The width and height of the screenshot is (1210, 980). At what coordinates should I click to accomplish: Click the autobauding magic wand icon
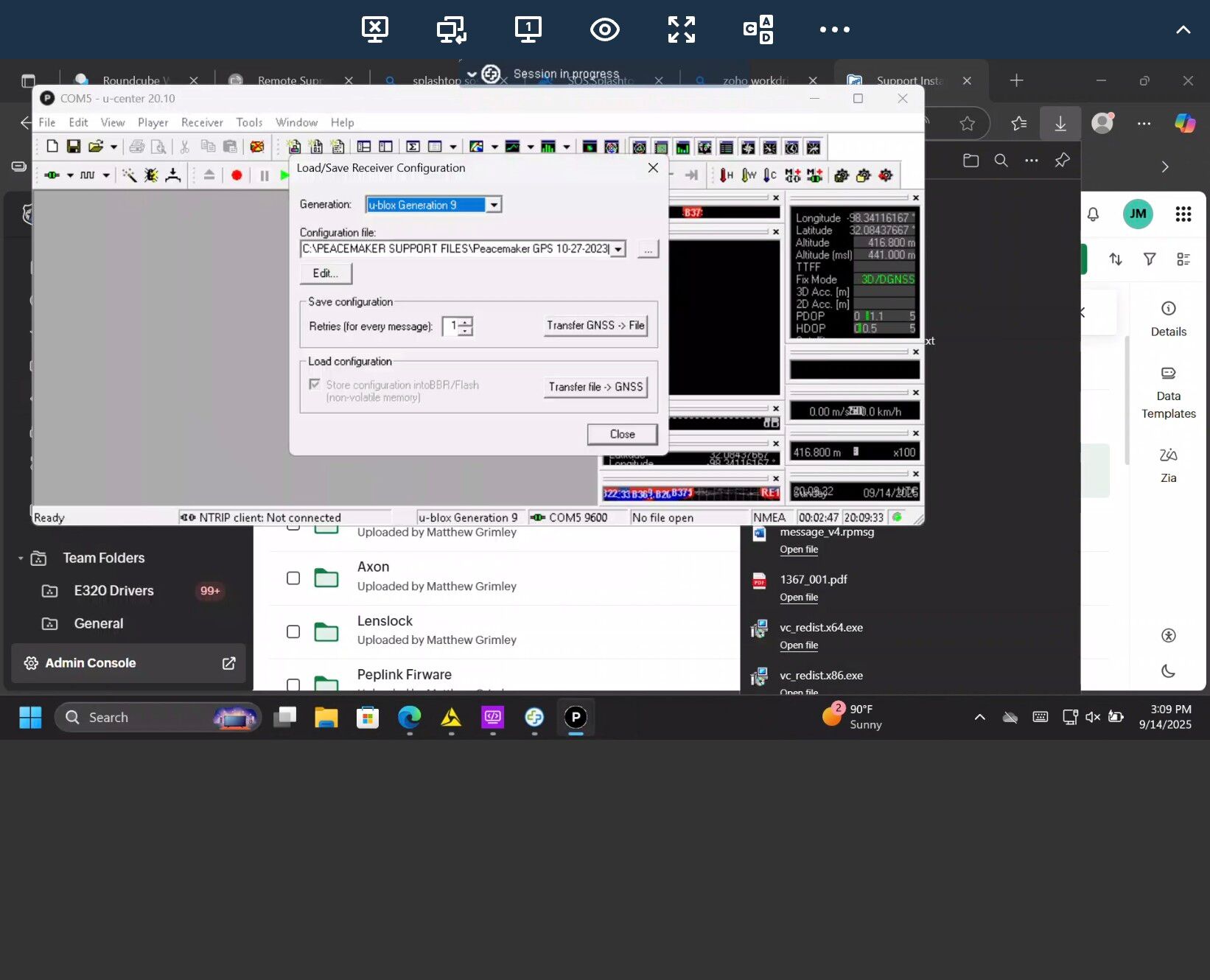(129, 175)
